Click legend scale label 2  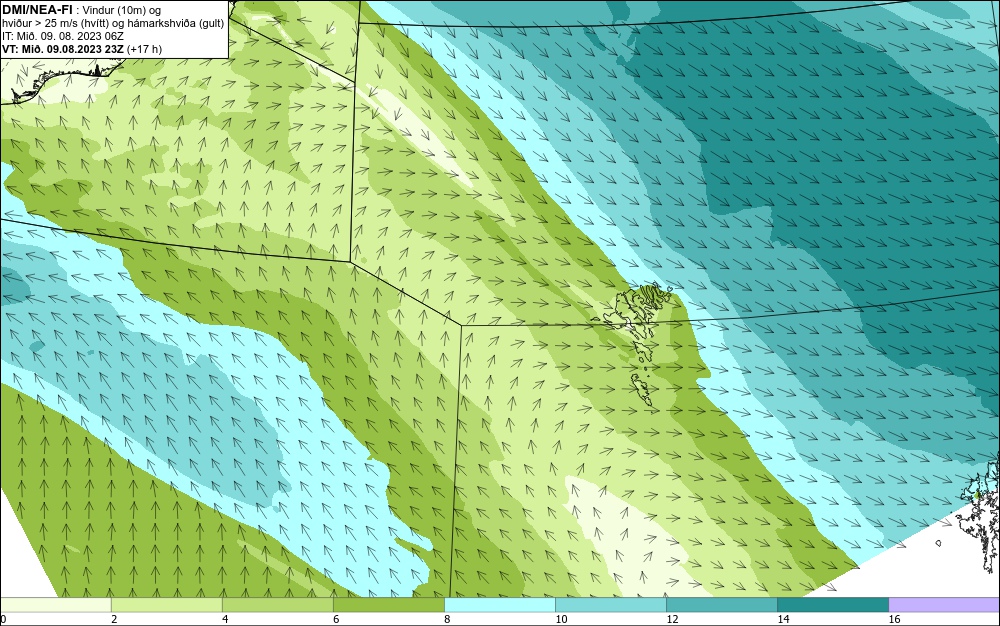pos(114,619)
